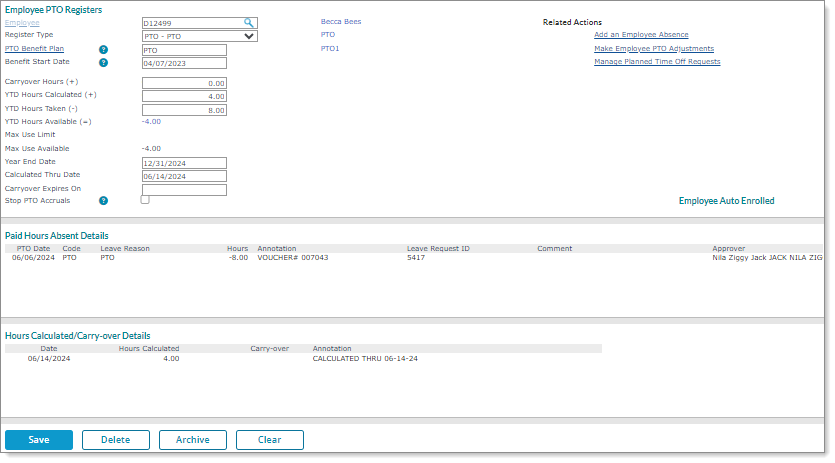Click the Employee ID input field

pos(191,22)
